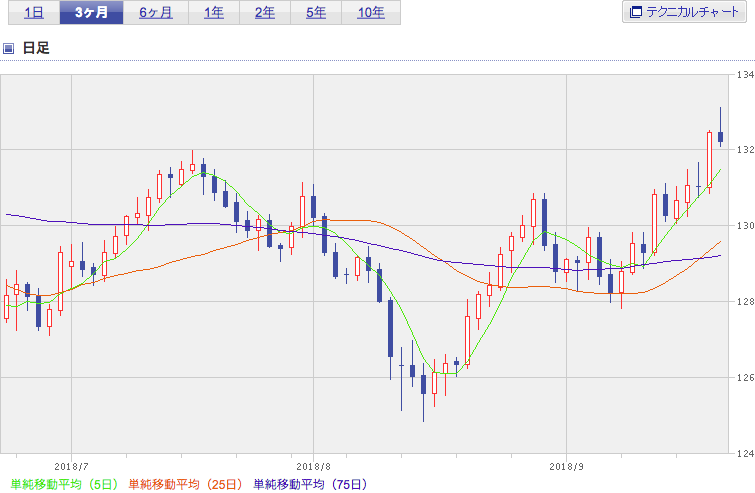Screen dimensions: 755x493
Task: Click the 128 price axis label
Action: tap(745, 302)
